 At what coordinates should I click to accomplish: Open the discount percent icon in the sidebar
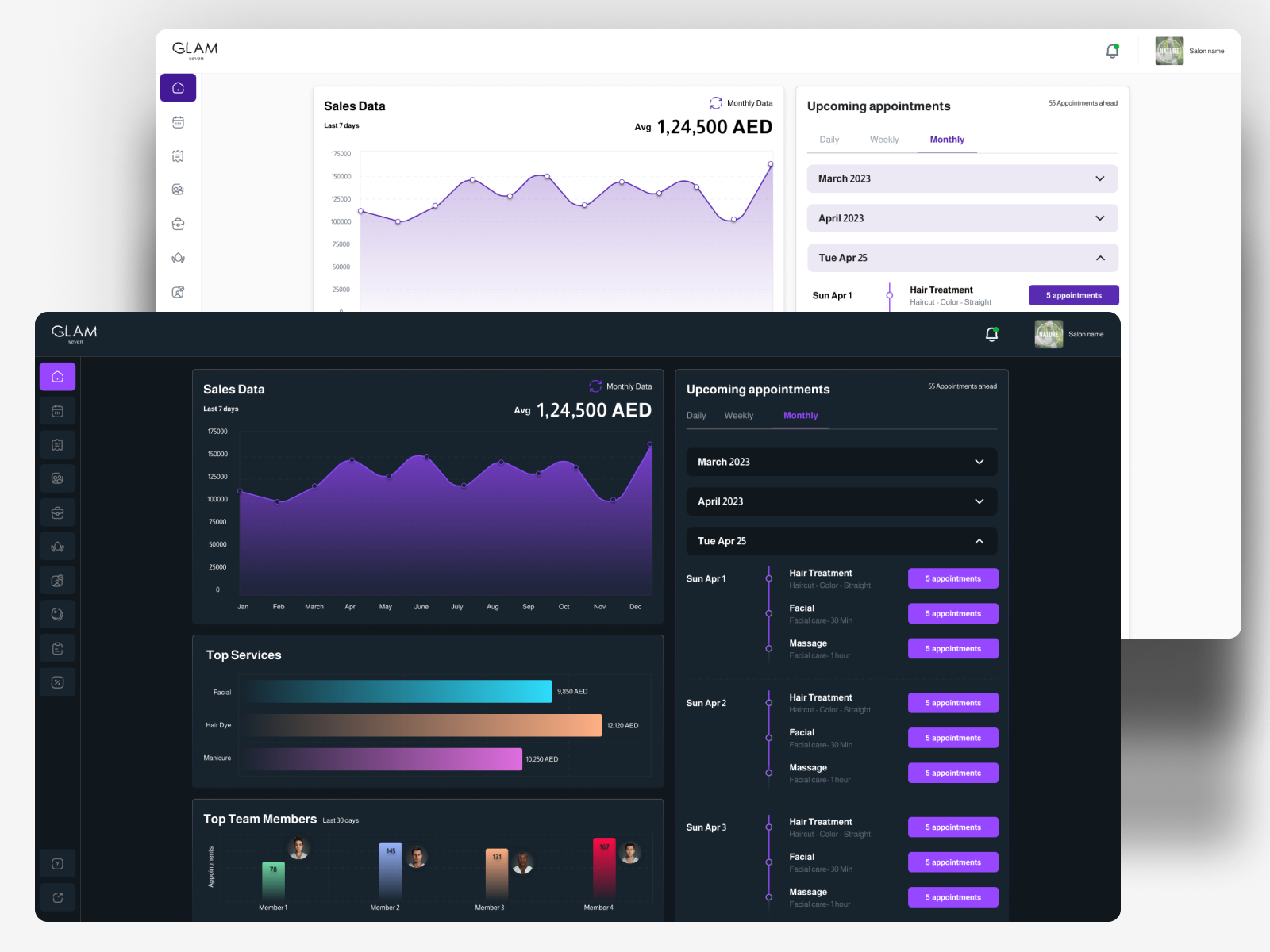[57, 681]
